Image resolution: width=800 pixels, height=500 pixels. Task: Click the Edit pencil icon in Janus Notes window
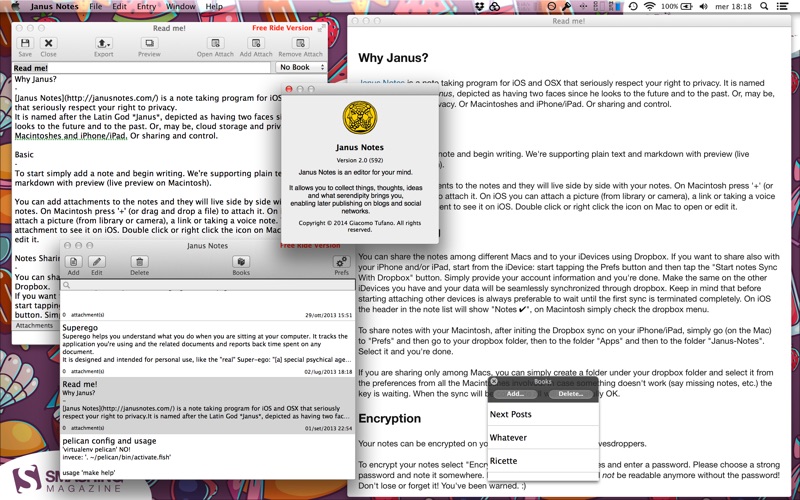click(x=97, y=262)
